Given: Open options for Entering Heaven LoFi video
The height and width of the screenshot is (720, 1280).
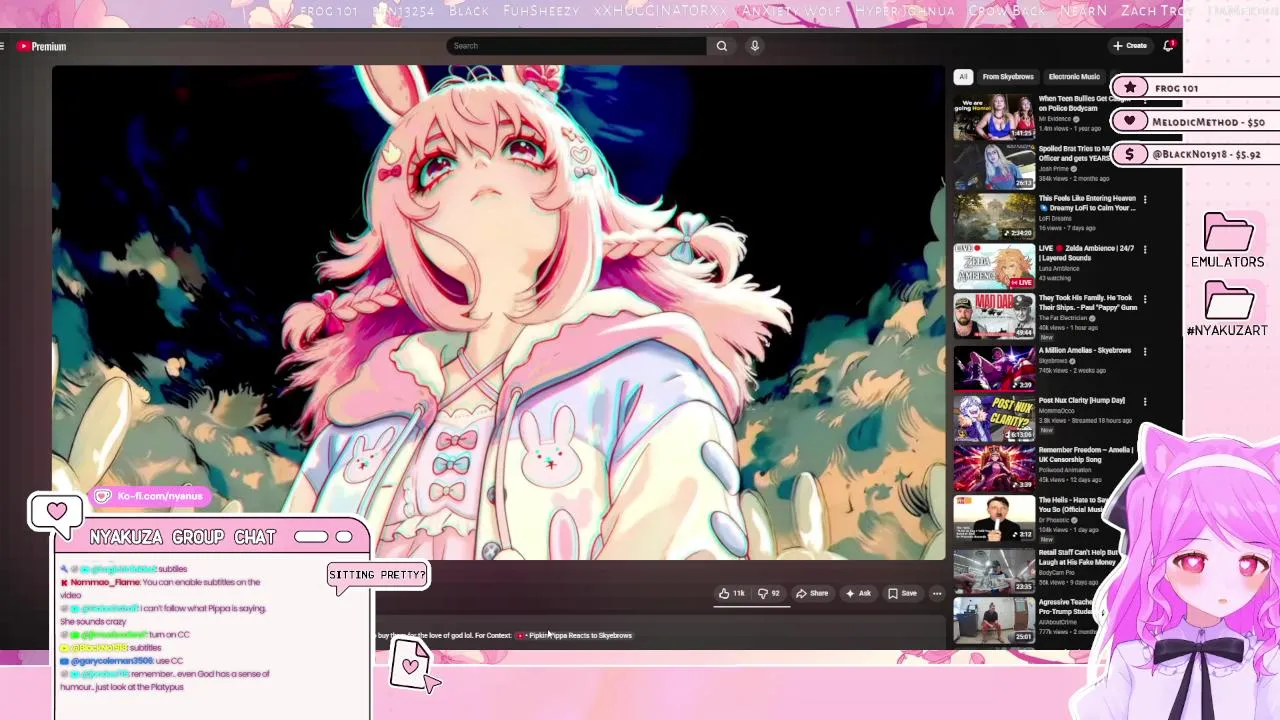Looking at the screenshot, I should point(1145,199).
